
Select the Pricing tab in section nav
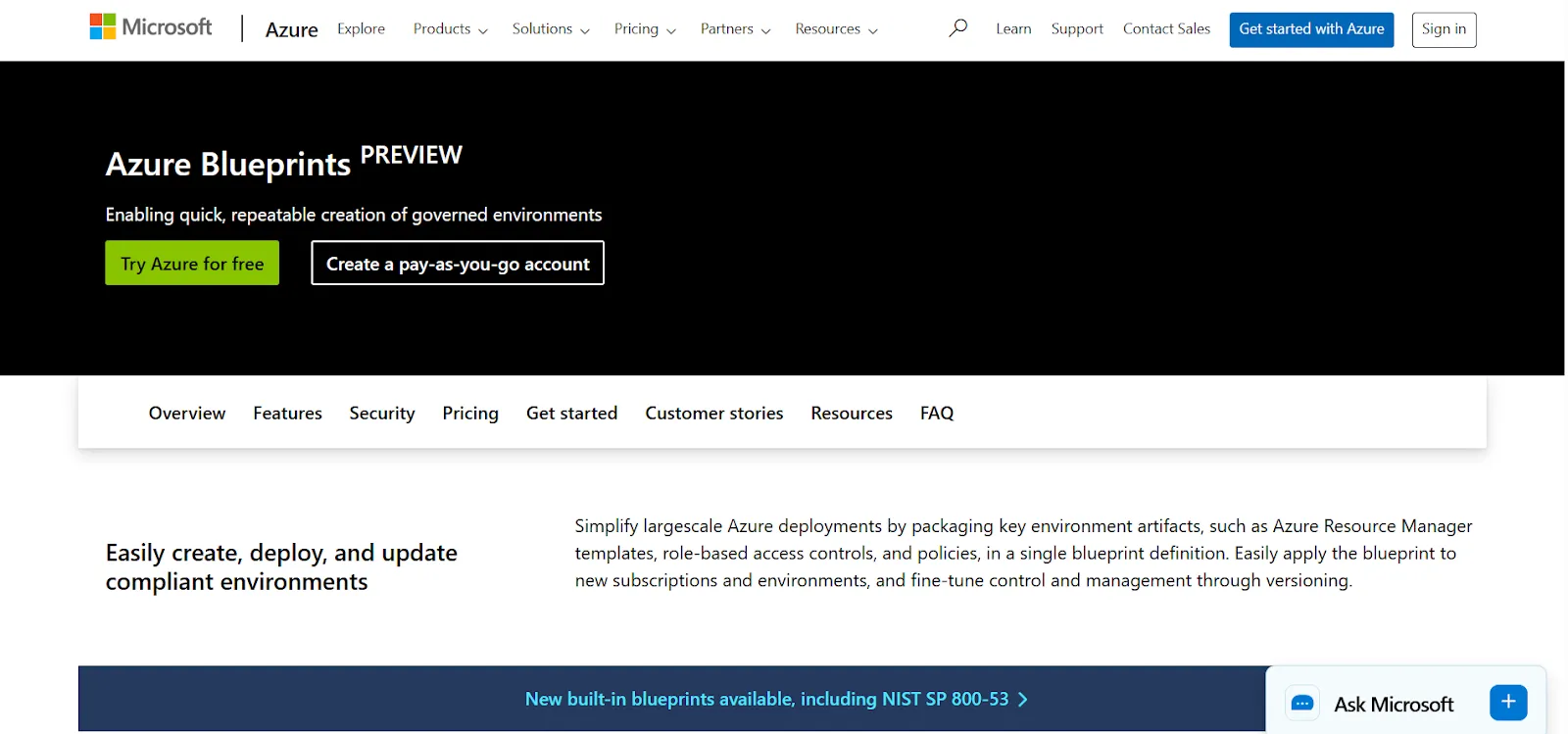click(470, 413)
